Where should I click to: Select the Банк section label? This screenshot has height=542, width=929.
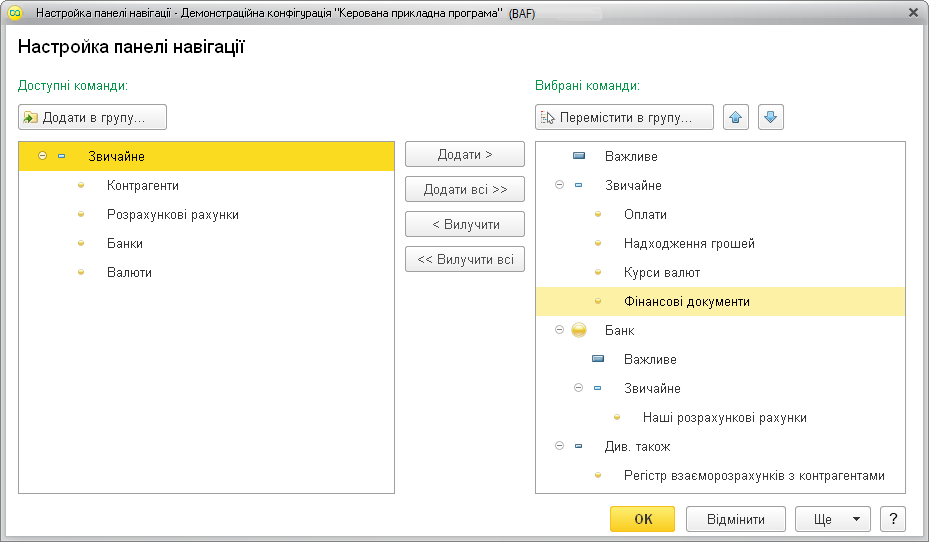[x=620, y=331]
